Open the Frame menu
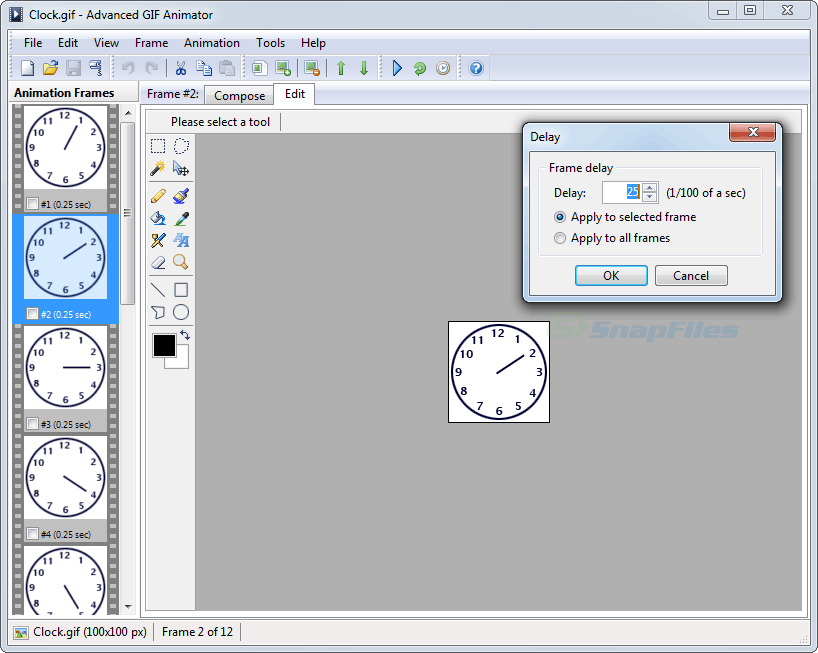 click(151, 43)
